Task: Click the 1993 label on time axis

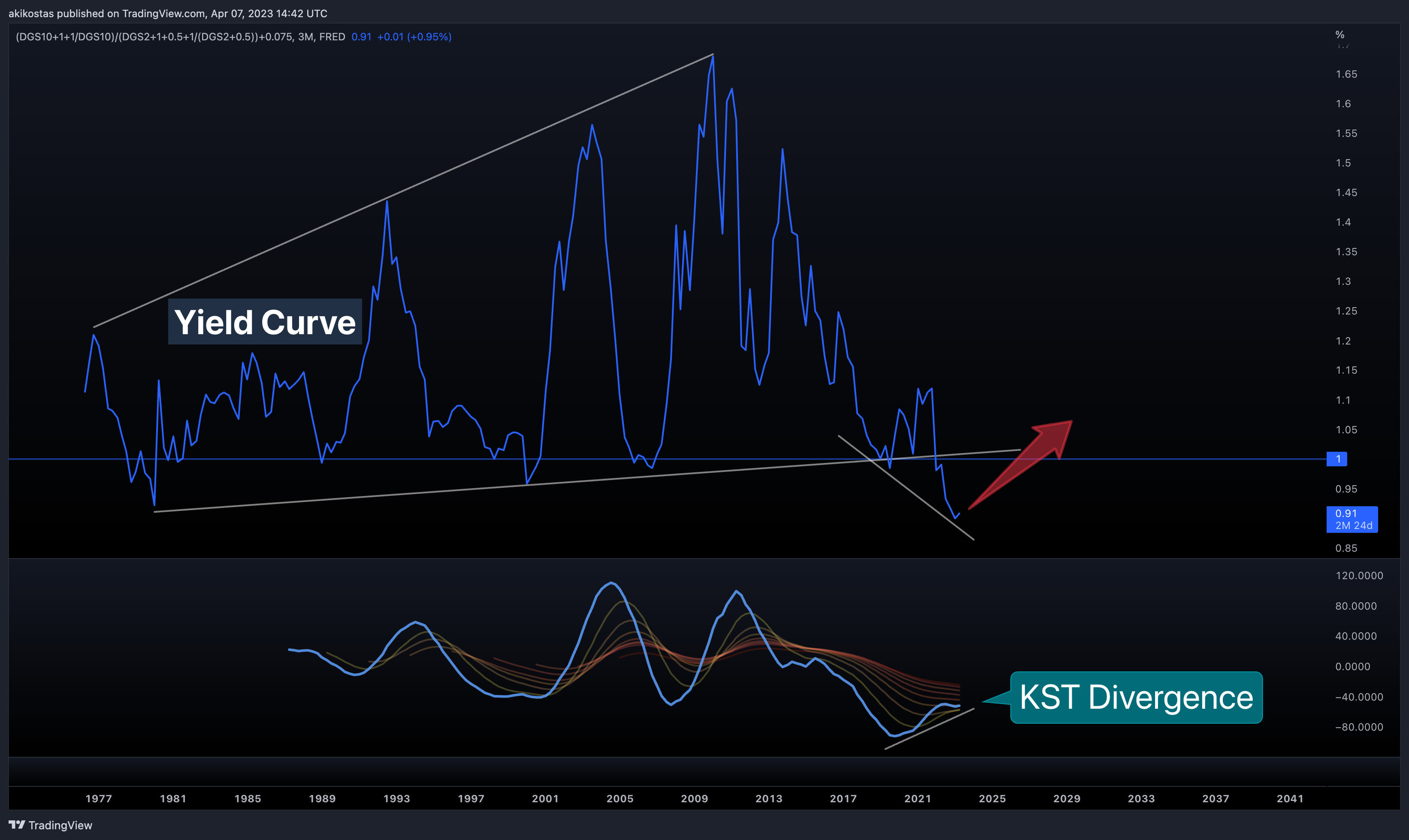Action: pyautogui.click(x=397, y=799)
